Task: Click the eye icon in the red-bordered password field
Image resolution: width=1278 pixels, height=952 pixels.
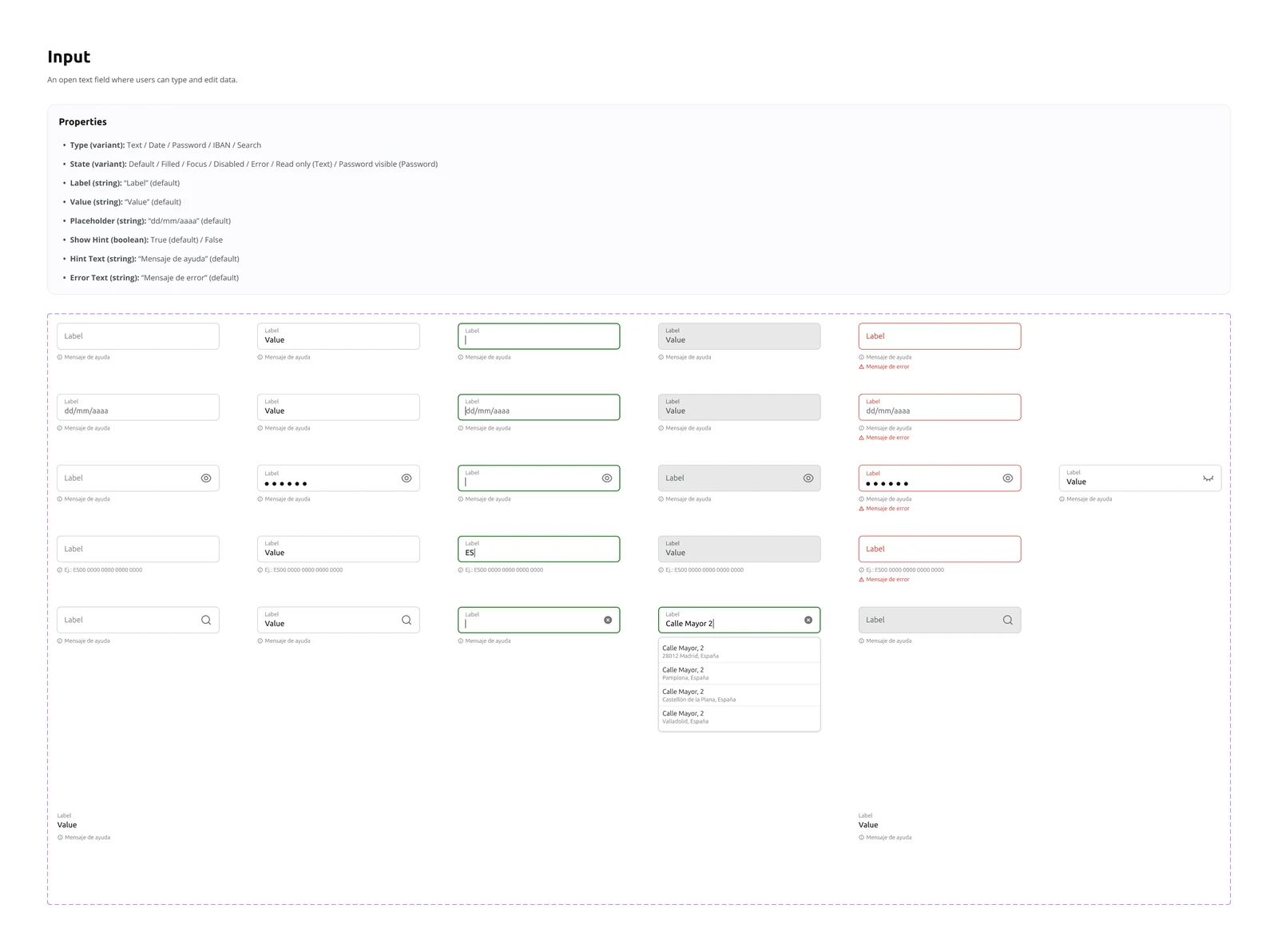Action: point(1007,478)
